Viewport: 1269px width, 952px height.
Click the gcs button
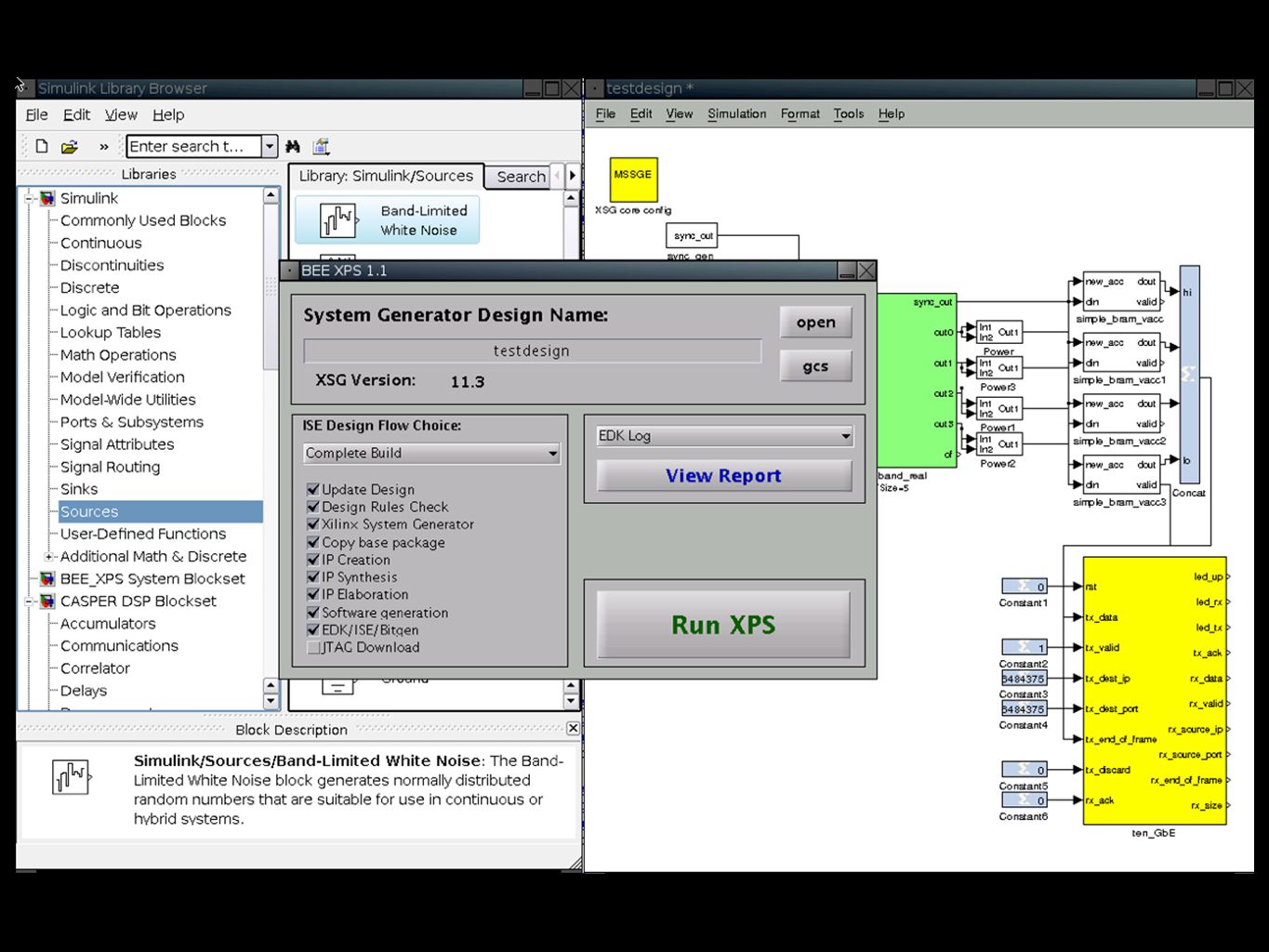(x=815, y=366)
